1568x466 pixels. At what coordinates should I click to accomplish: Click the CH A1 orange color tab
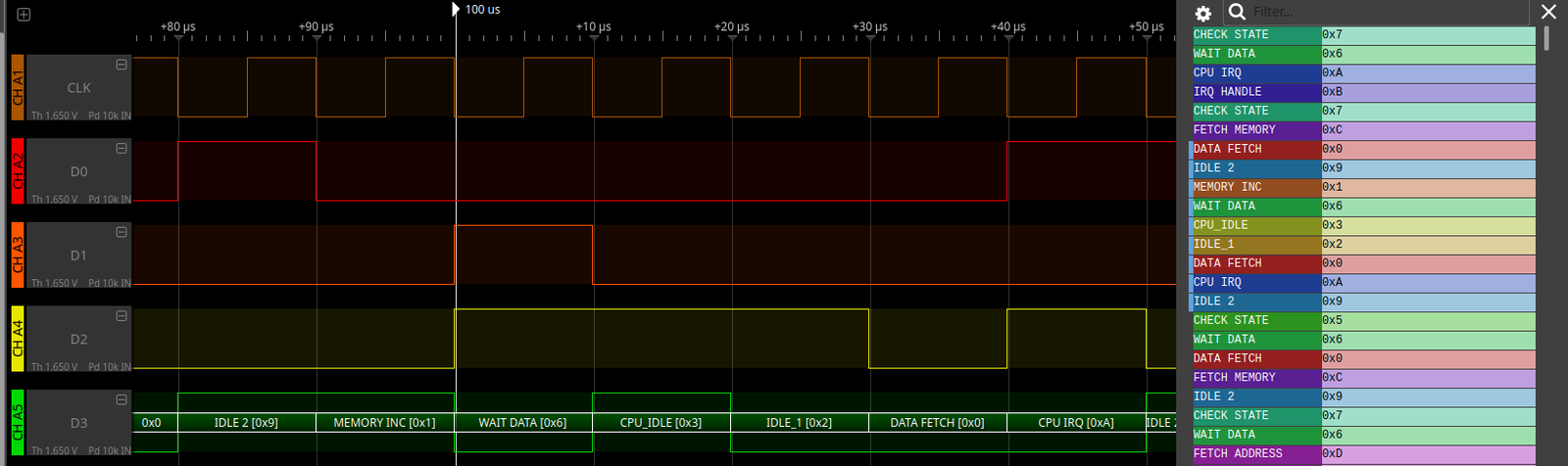17,88
